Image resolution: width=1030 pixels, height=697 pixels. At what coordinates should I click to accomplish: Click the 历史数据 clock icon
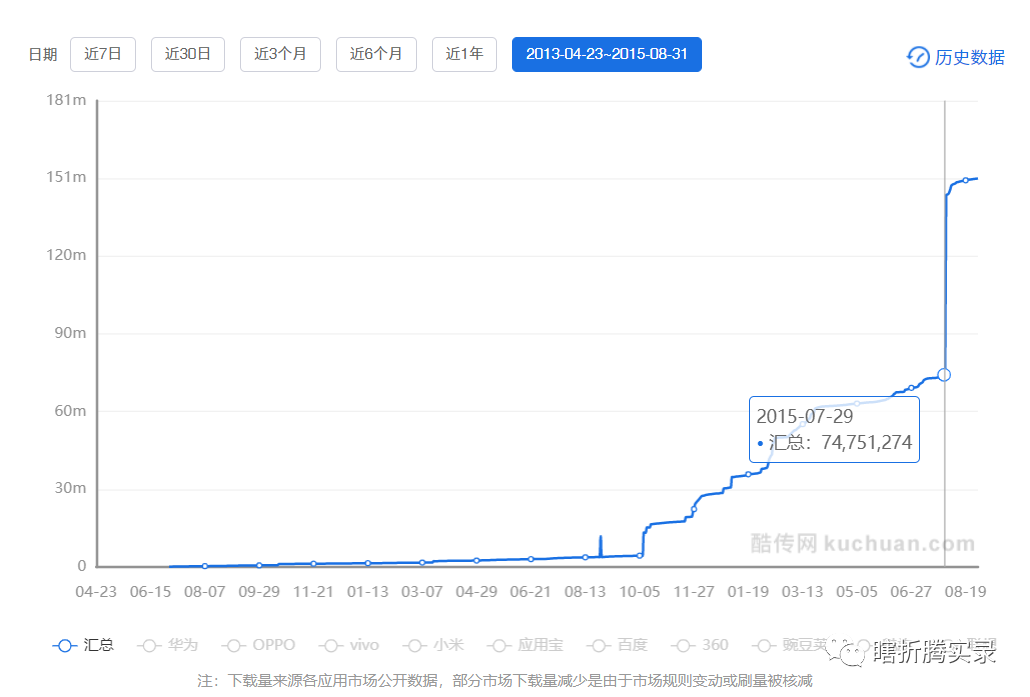pyautogui.click(x=917, y=57)
